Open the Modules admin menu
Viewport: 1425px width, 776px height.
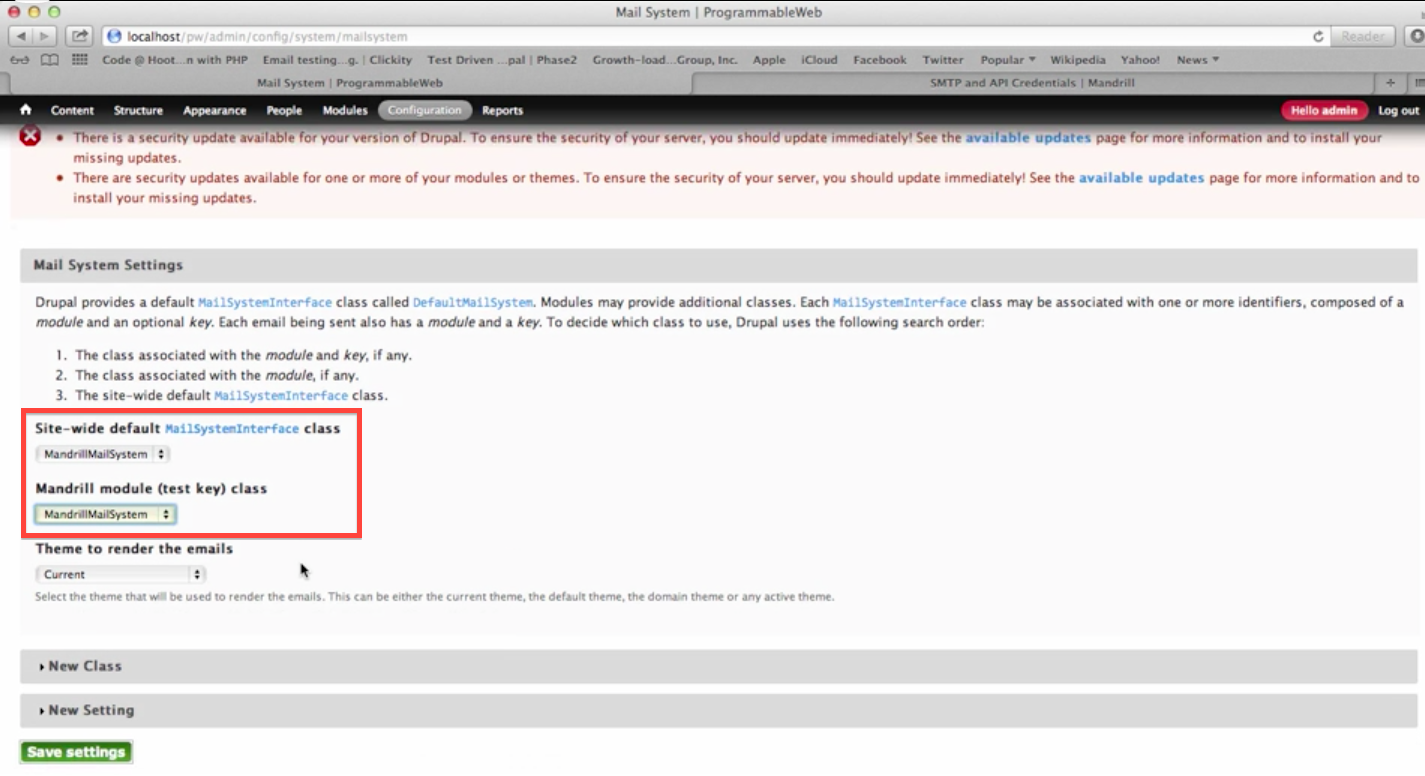344,110
